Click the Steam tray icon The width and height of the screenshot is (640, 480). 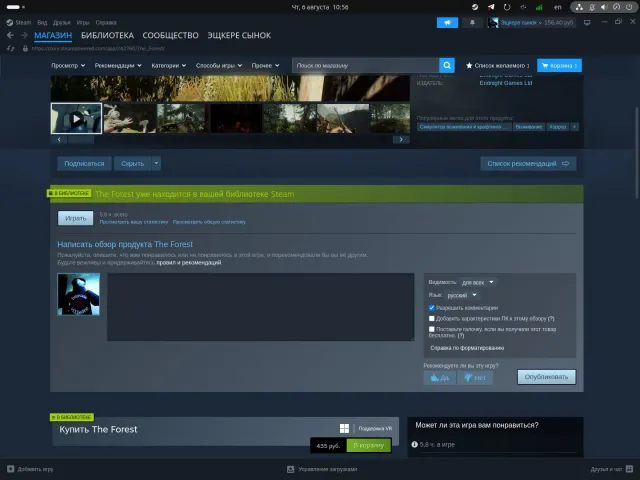click(475, 7)
